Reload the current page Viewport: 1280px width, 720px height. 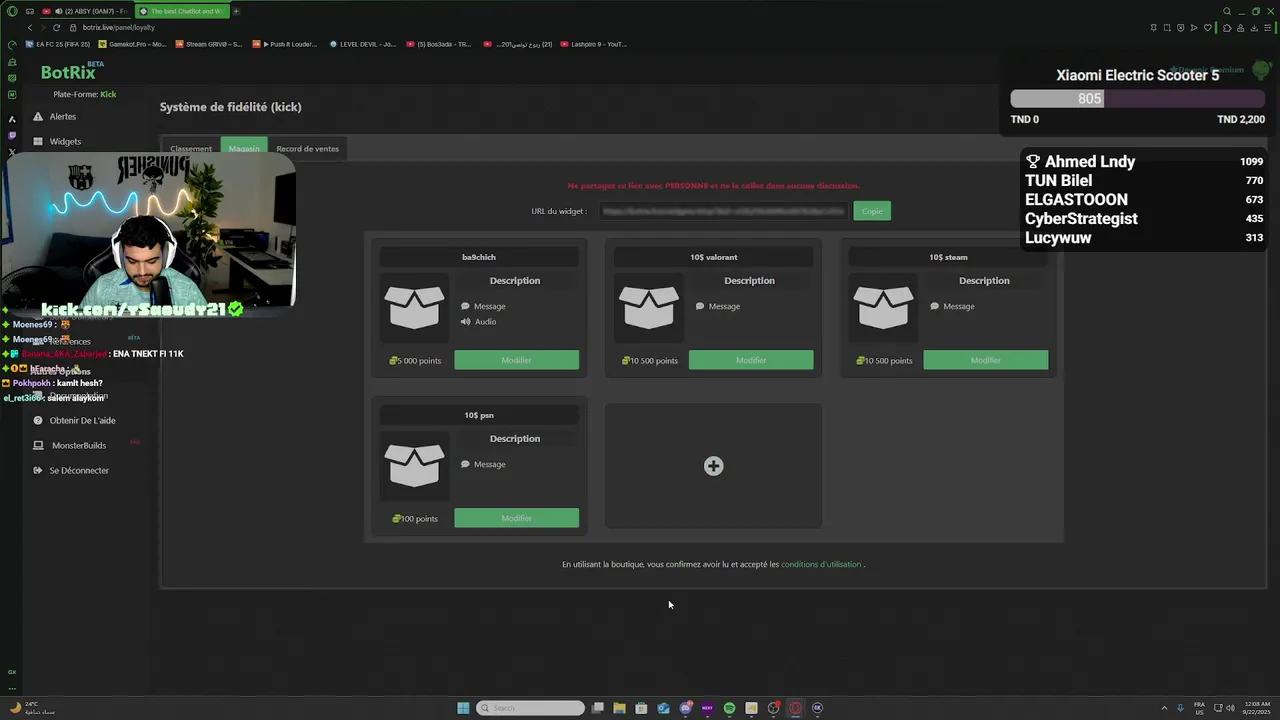point(56,27)
